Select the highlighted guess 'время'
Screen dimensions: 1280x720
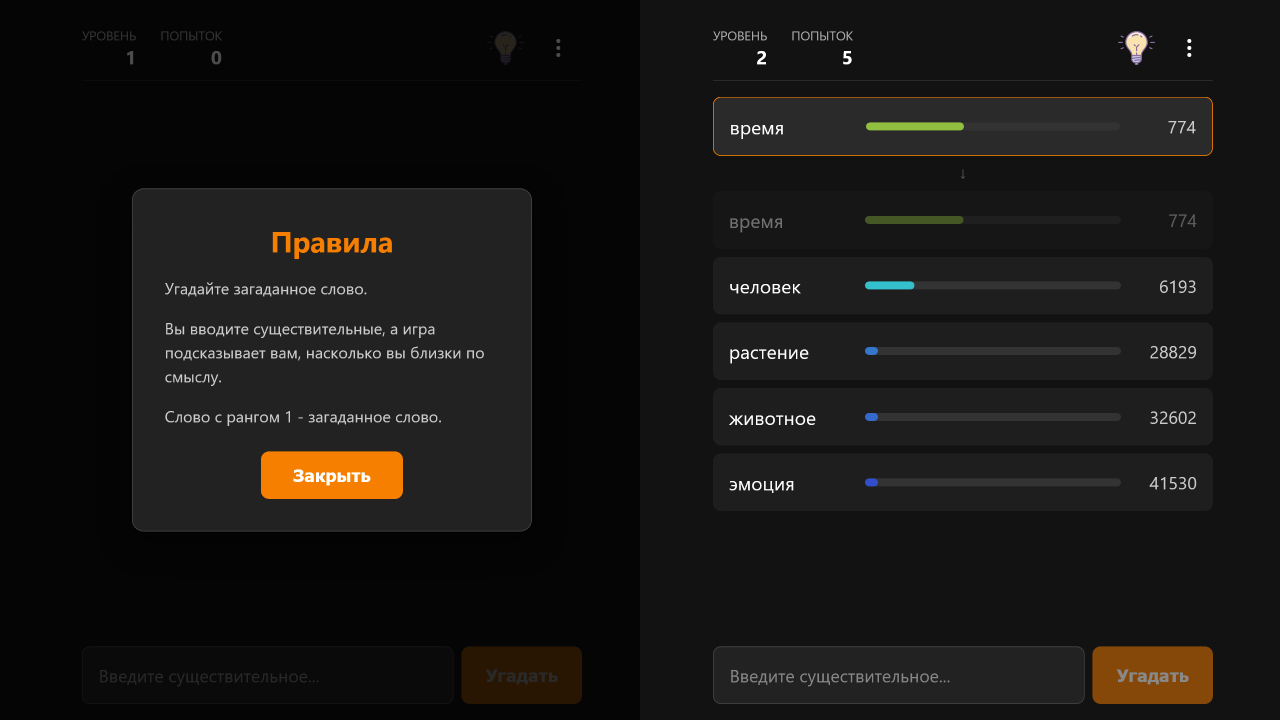click(x=962, y=126)
